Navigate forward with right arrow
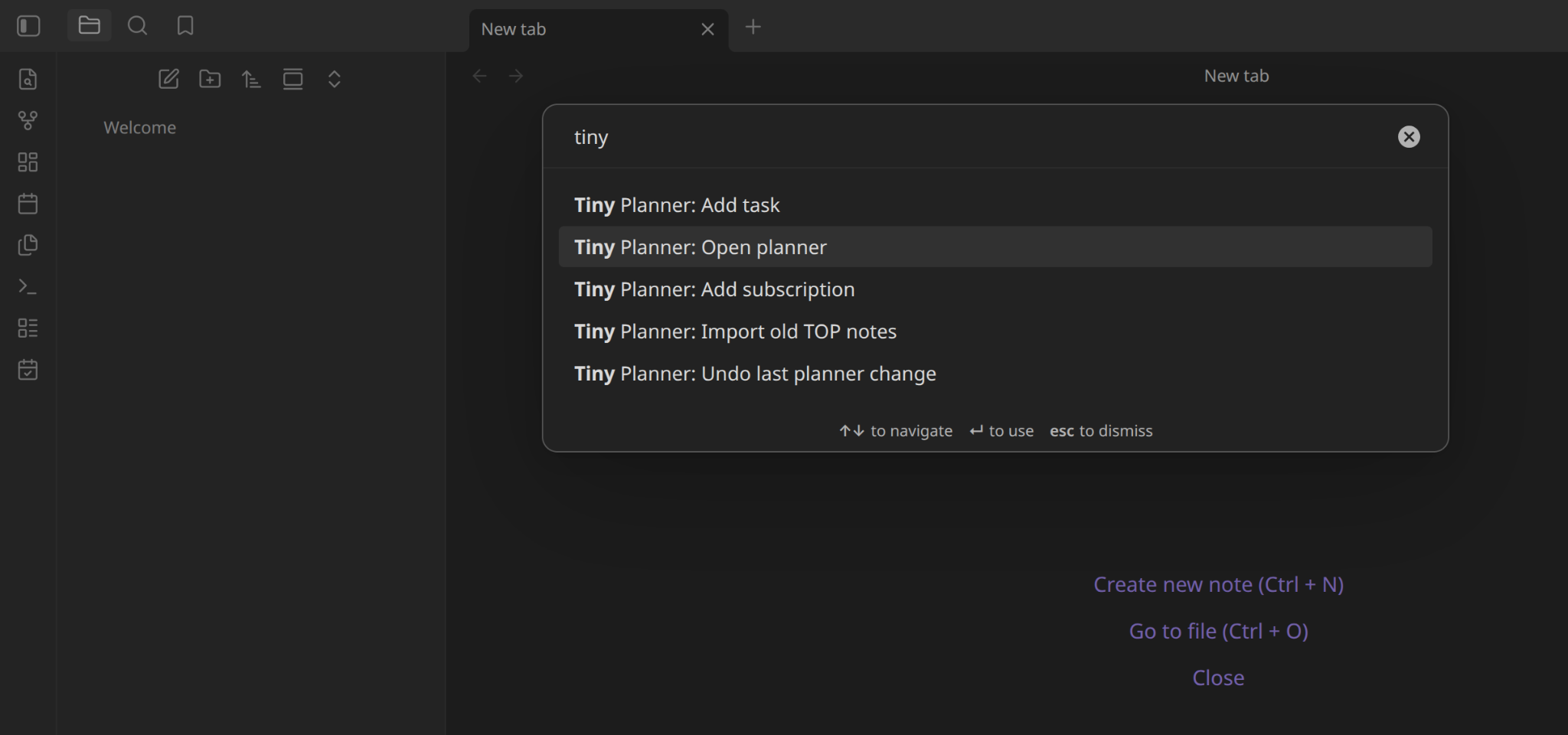 [x=516, y=76]
